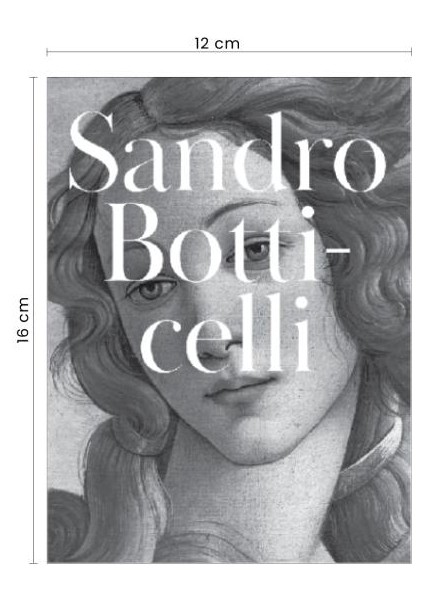Click the figure's right eye behind text

(x=256, y=251)
